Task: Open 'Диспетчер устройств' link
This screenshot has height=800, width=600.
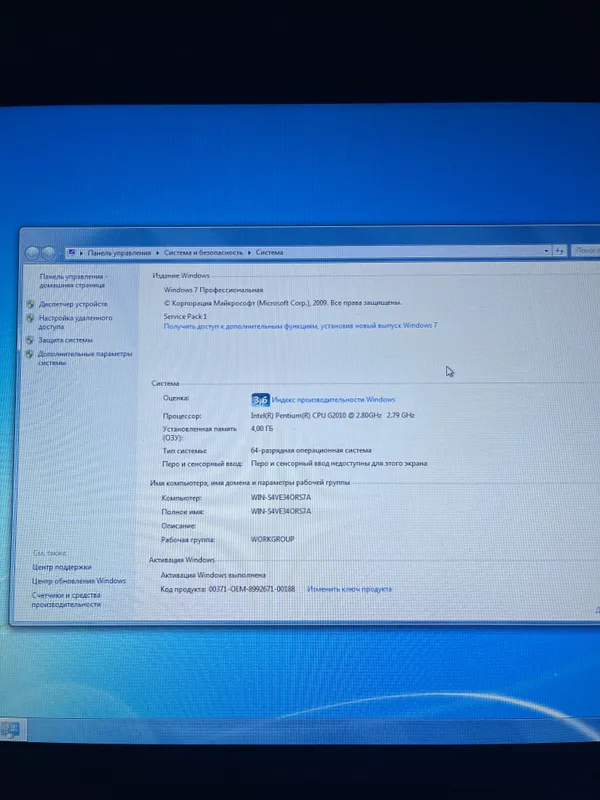Action: pyautogui.click(x=73, y=304)
